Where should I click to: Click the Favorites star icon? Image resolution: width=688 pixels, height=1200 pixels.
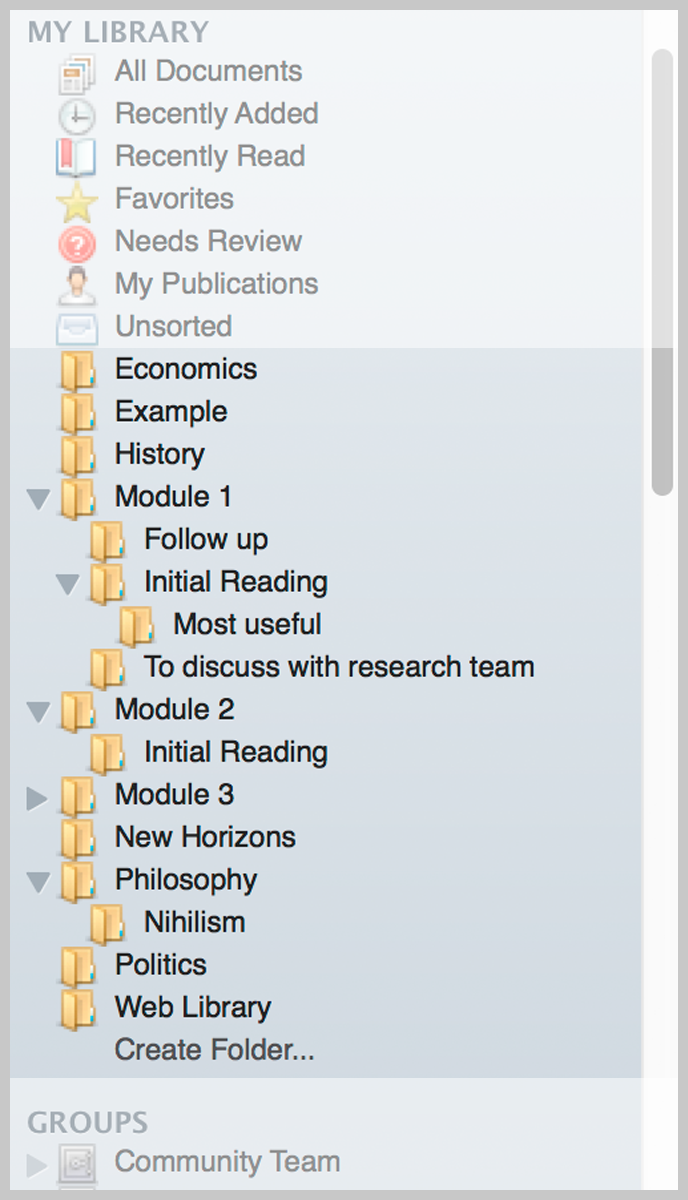click(x=77, y=201)
